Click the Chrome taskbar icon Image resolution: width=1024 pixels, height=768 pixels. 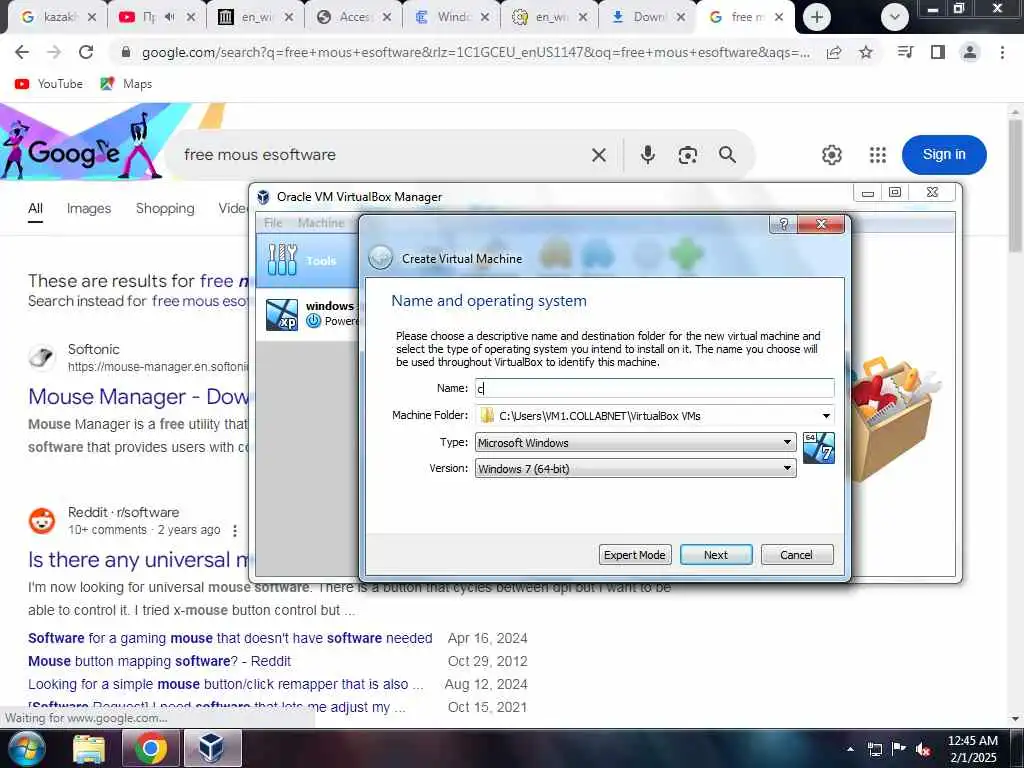(150, 748)
